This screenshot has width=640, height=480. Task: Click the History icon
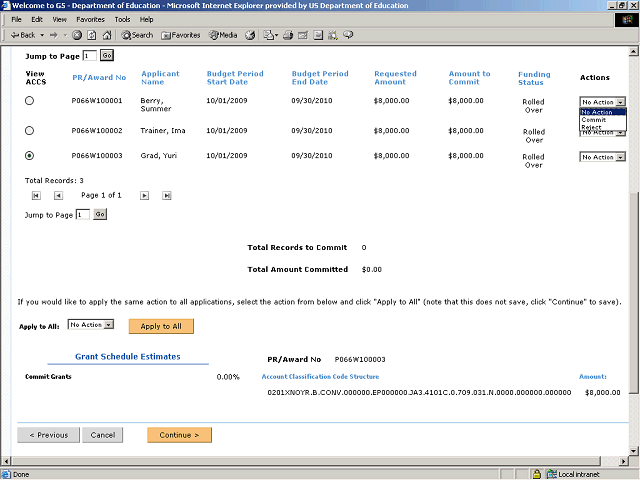pyautogui.click(x=250, y=35)
